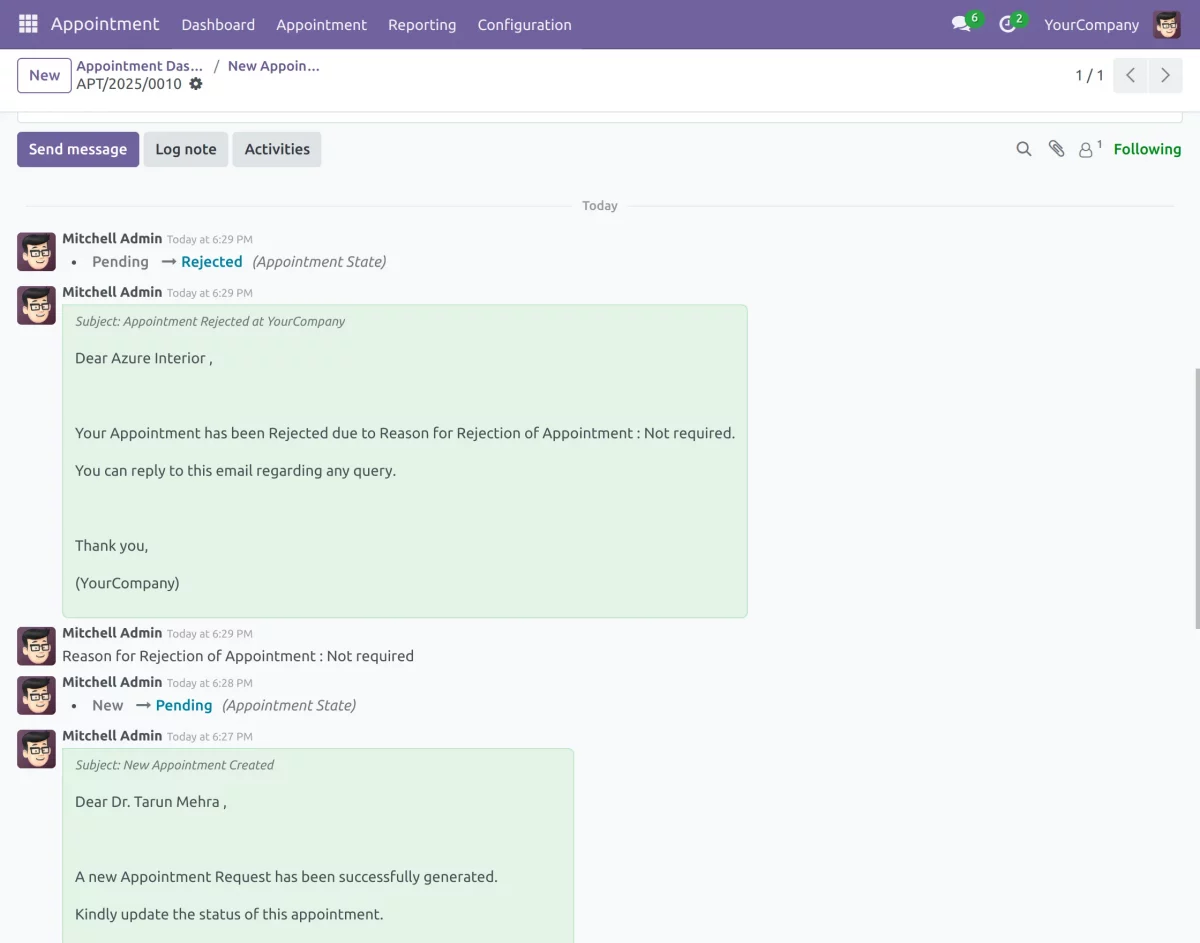
Task: Click the search messages magnifier icon
Action: point(1023,149)
